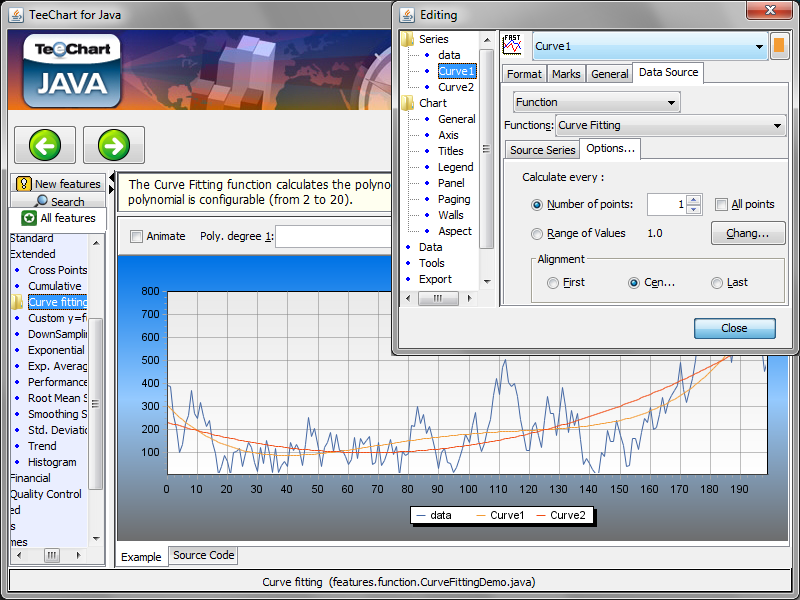Click the Search magnifier icon
The image size is (800, 600).
42,201
